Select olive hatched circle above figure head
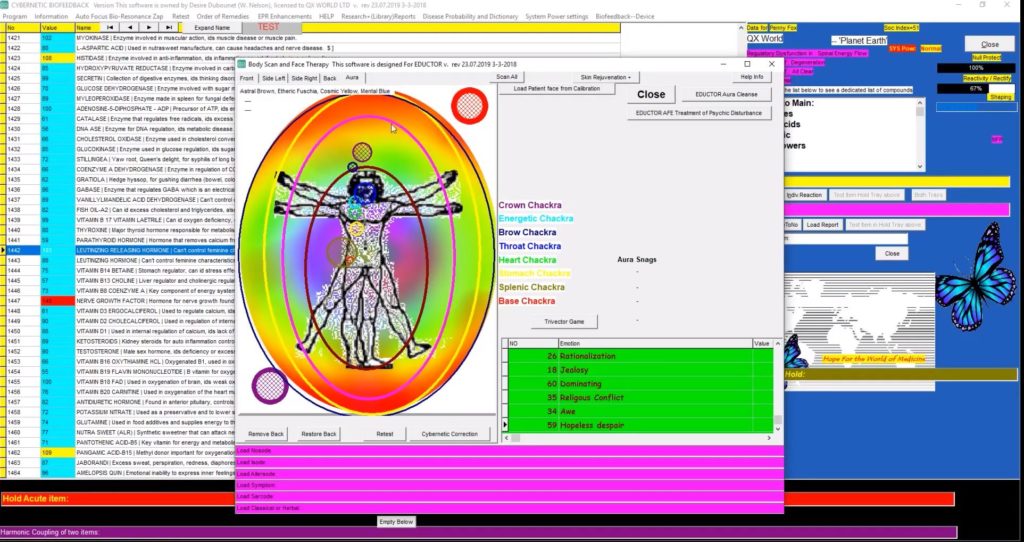 pos(362,152)
